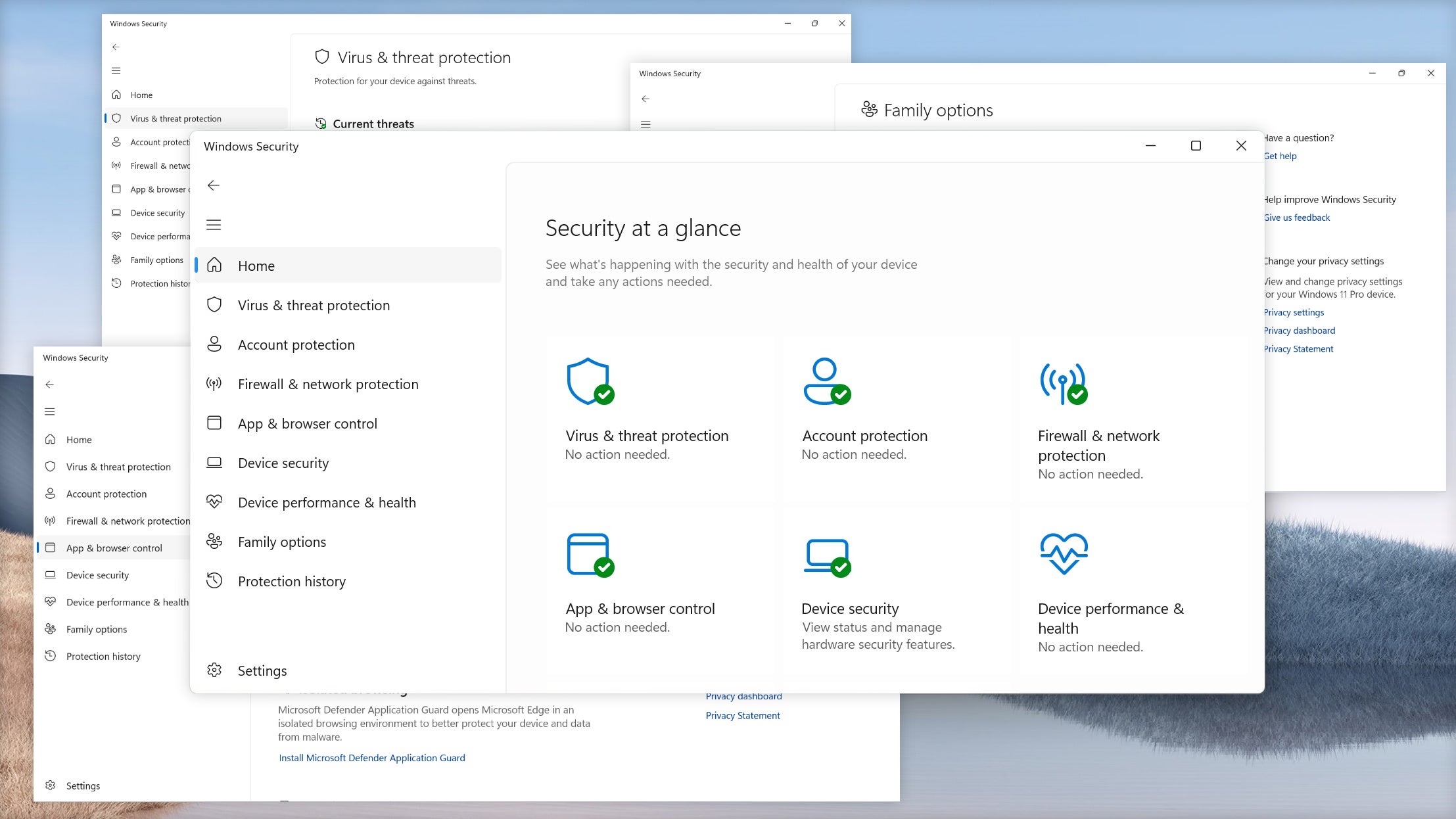Click the Home icon in the navigation pane
Image resolution: width=1456 pixels, height=819 pixels.
(214, 266)
